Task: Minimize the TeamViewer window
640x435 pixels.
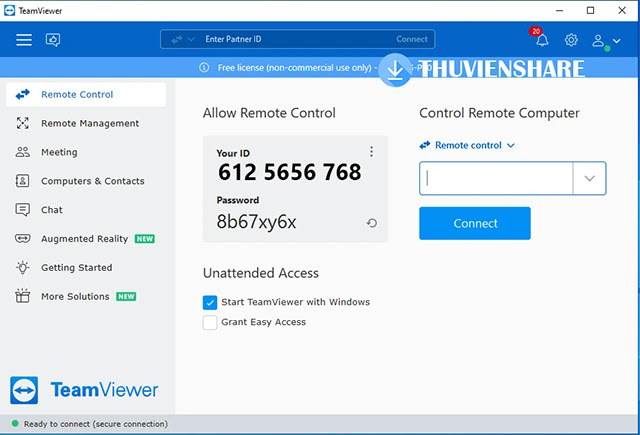Action: click(560, 11)
